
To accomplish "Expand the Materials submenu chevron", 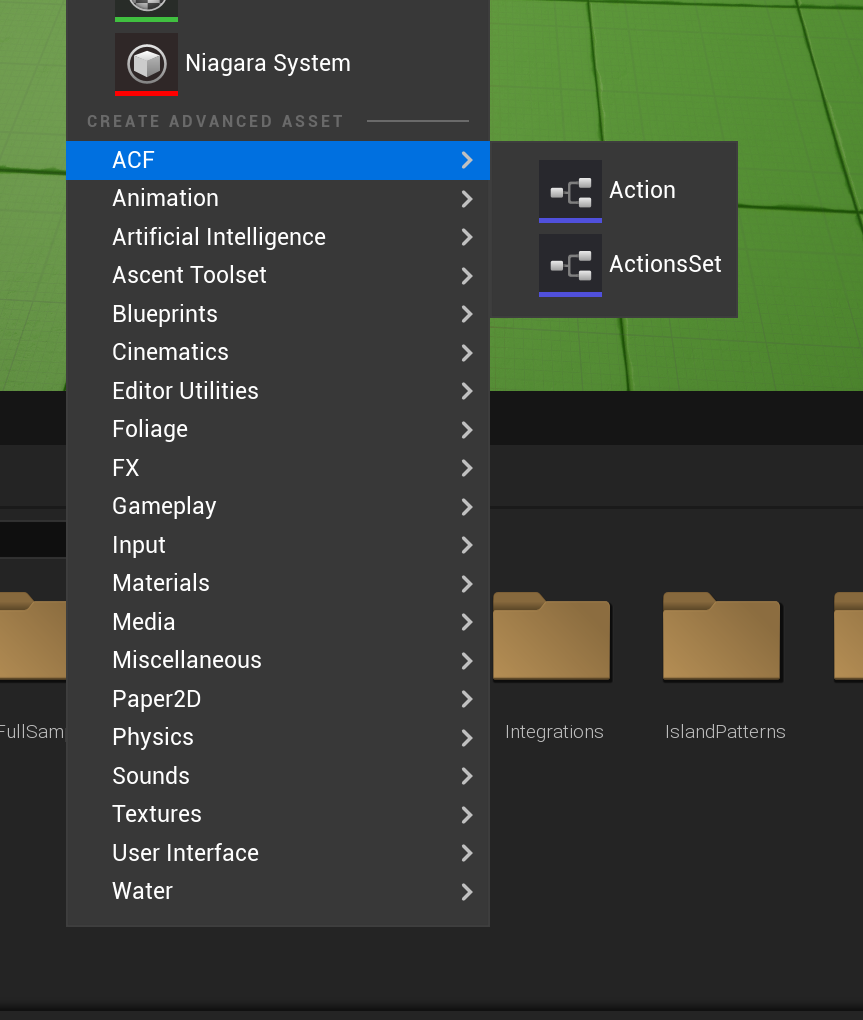I will pos(466,583).
